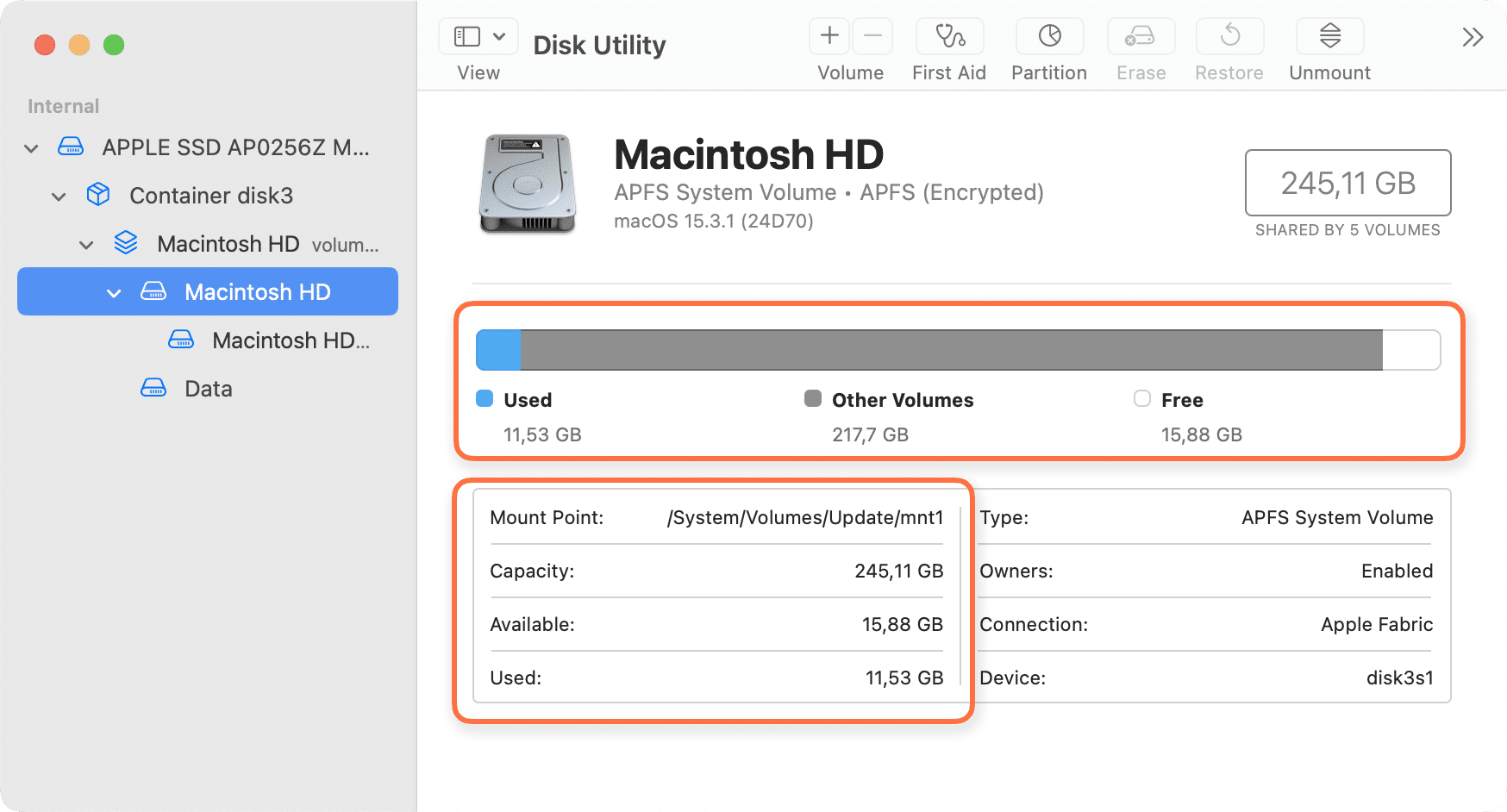Click the sidebar layout icon in View
The height and width of the screenshot is (812, 1507).
[x=466, y=36]
